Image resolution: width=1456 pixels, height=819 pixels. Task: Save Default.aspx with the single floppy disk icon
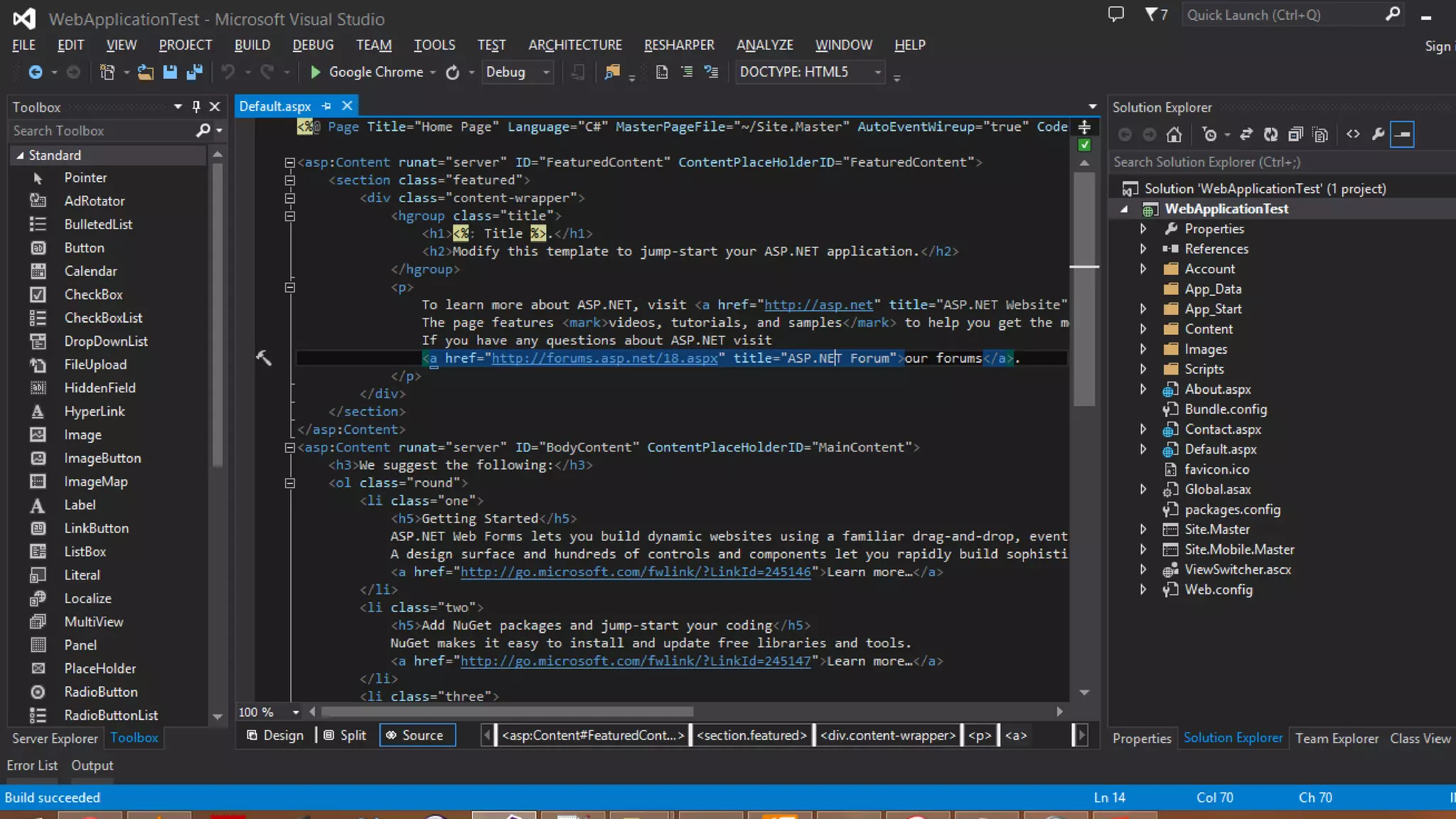point(170,72)
